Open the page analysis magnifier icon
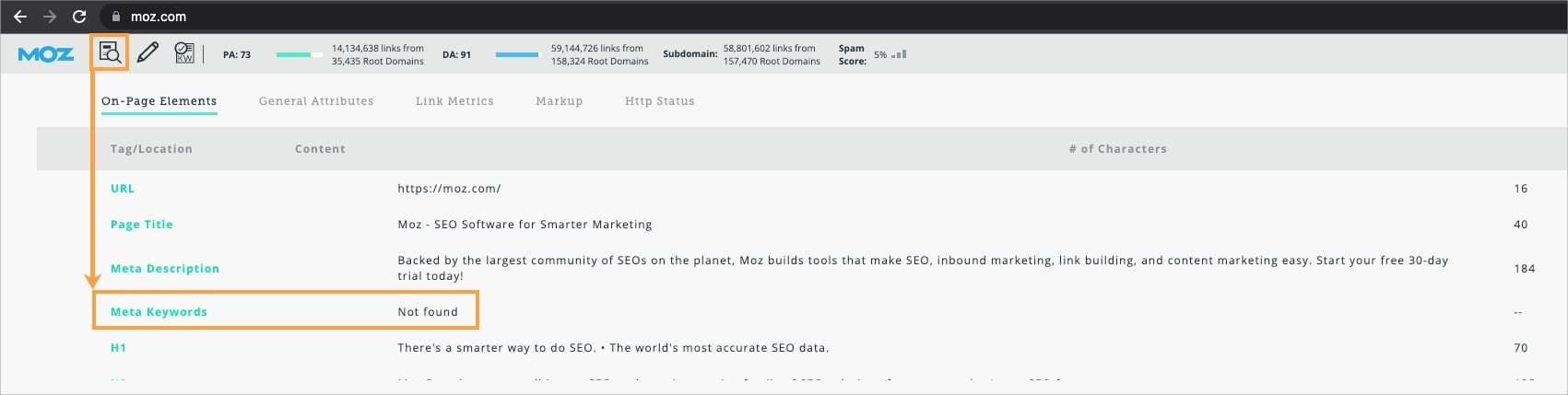Viewport: 1568px width, 395px height. coord(110,52)
